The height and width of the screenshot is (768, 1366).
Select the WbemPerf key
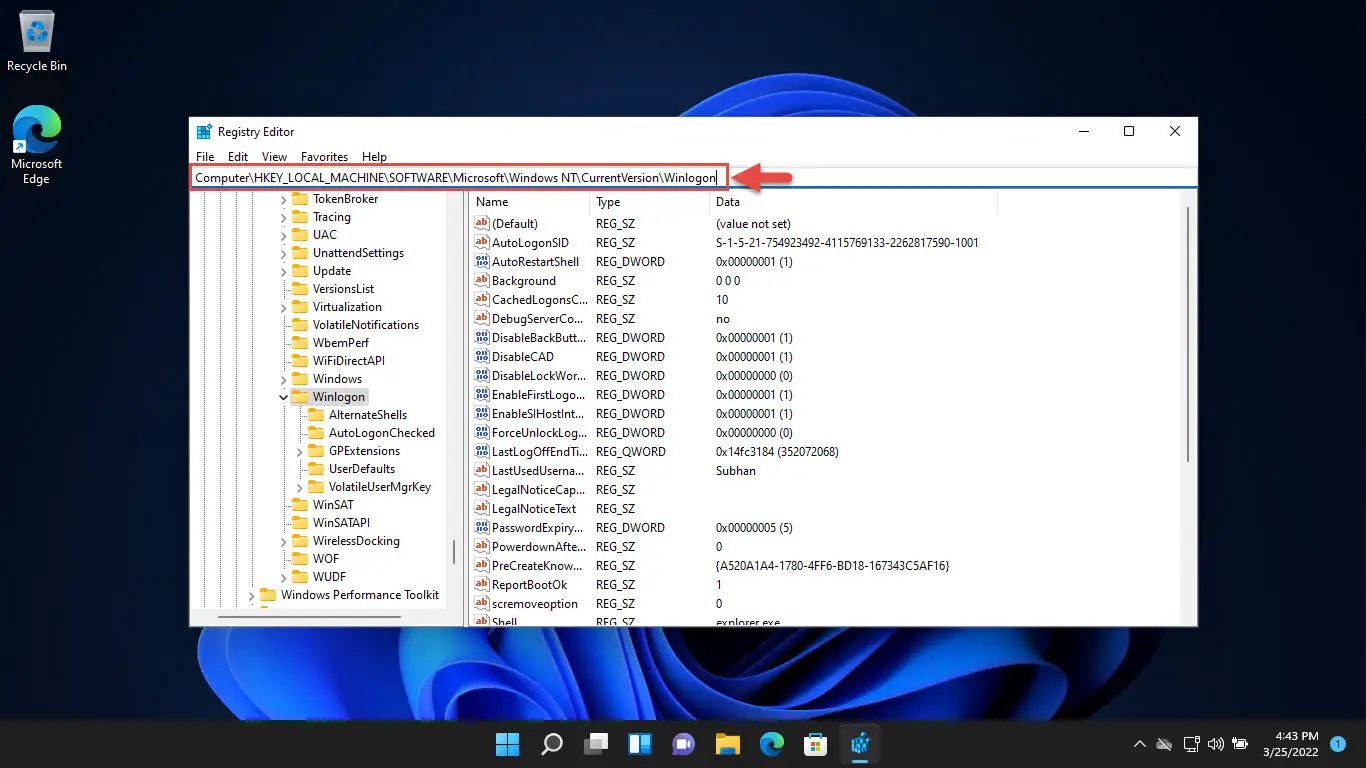(x=341, y=343)
